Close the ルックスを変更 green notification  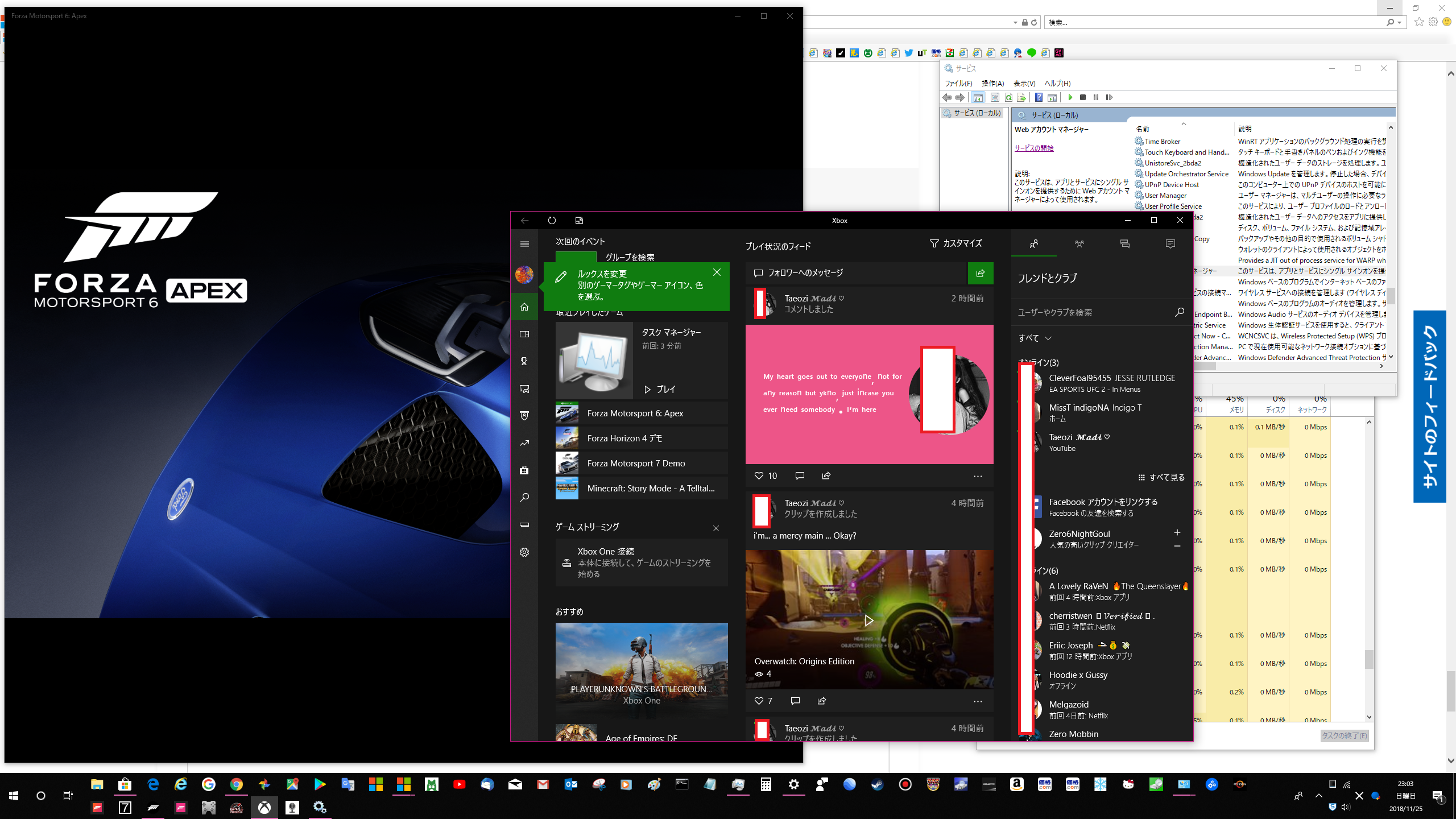[x=717, y=272]
